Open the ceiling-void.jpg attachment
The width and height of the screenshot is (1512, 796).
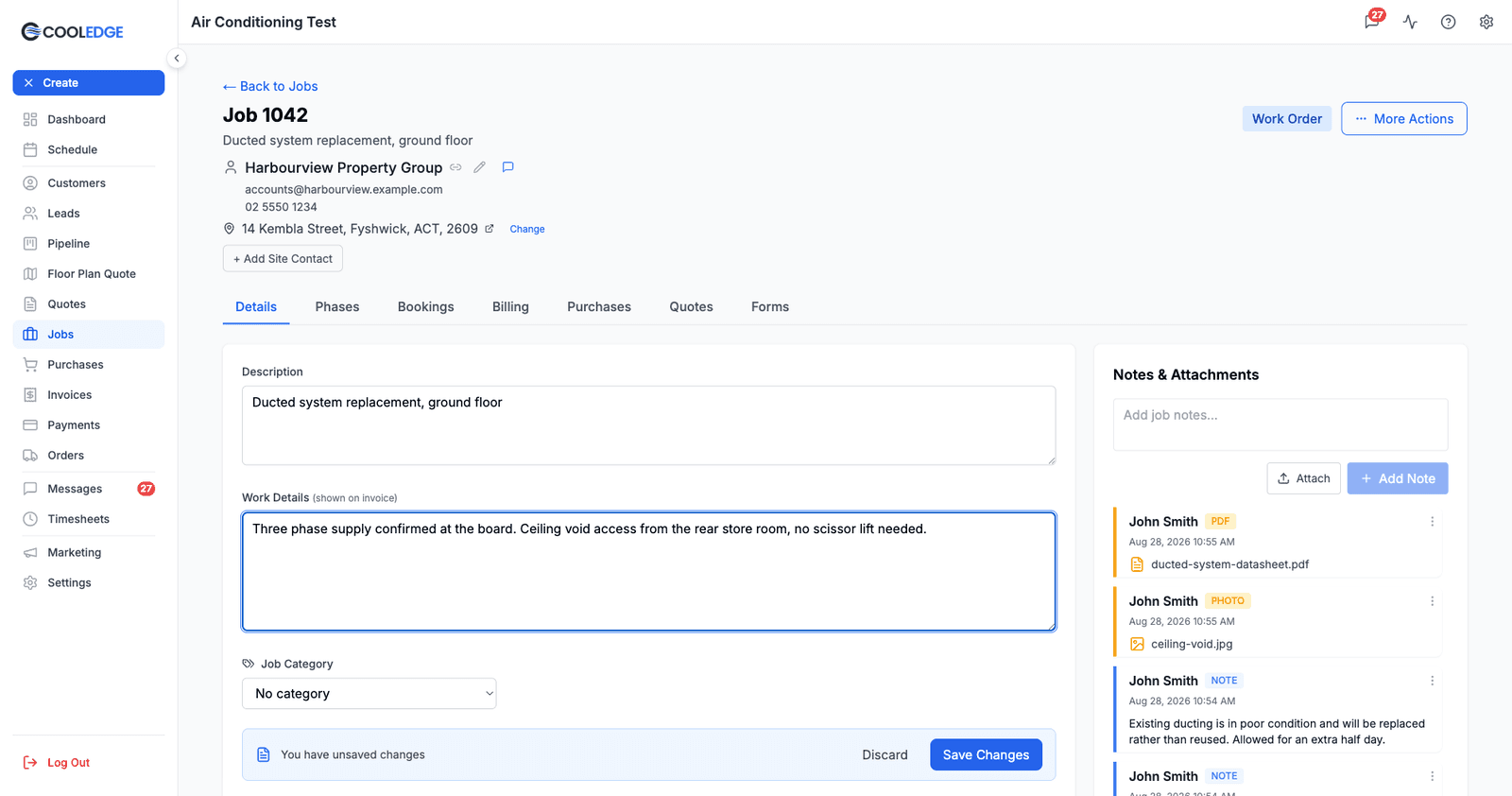[x=1192, y=644]
